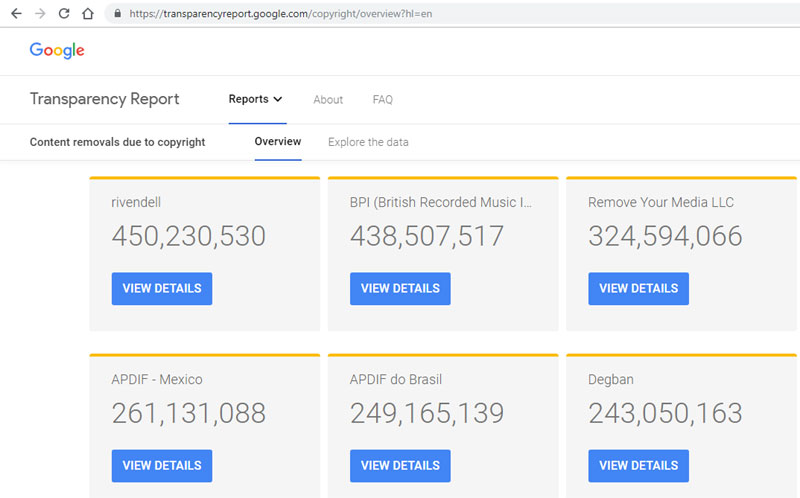Open the FAQ page
The height and width of the screenshot is (498, 800).
pos(383,99)
